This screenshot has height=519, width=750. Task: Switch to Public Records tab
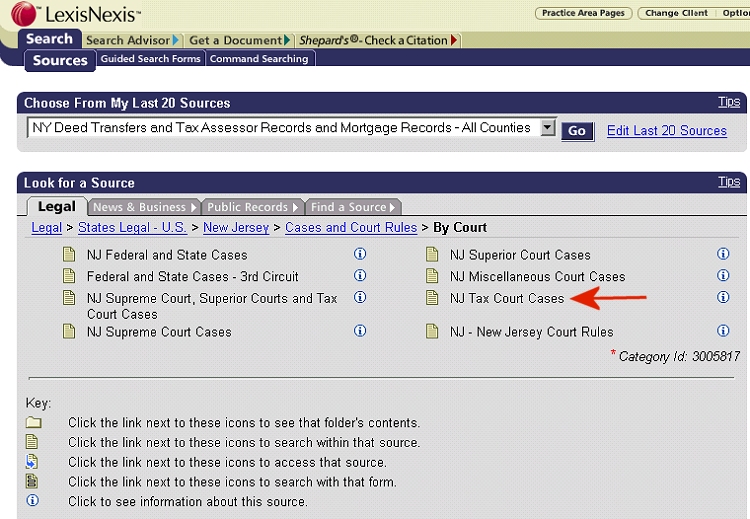pos(252,207)
